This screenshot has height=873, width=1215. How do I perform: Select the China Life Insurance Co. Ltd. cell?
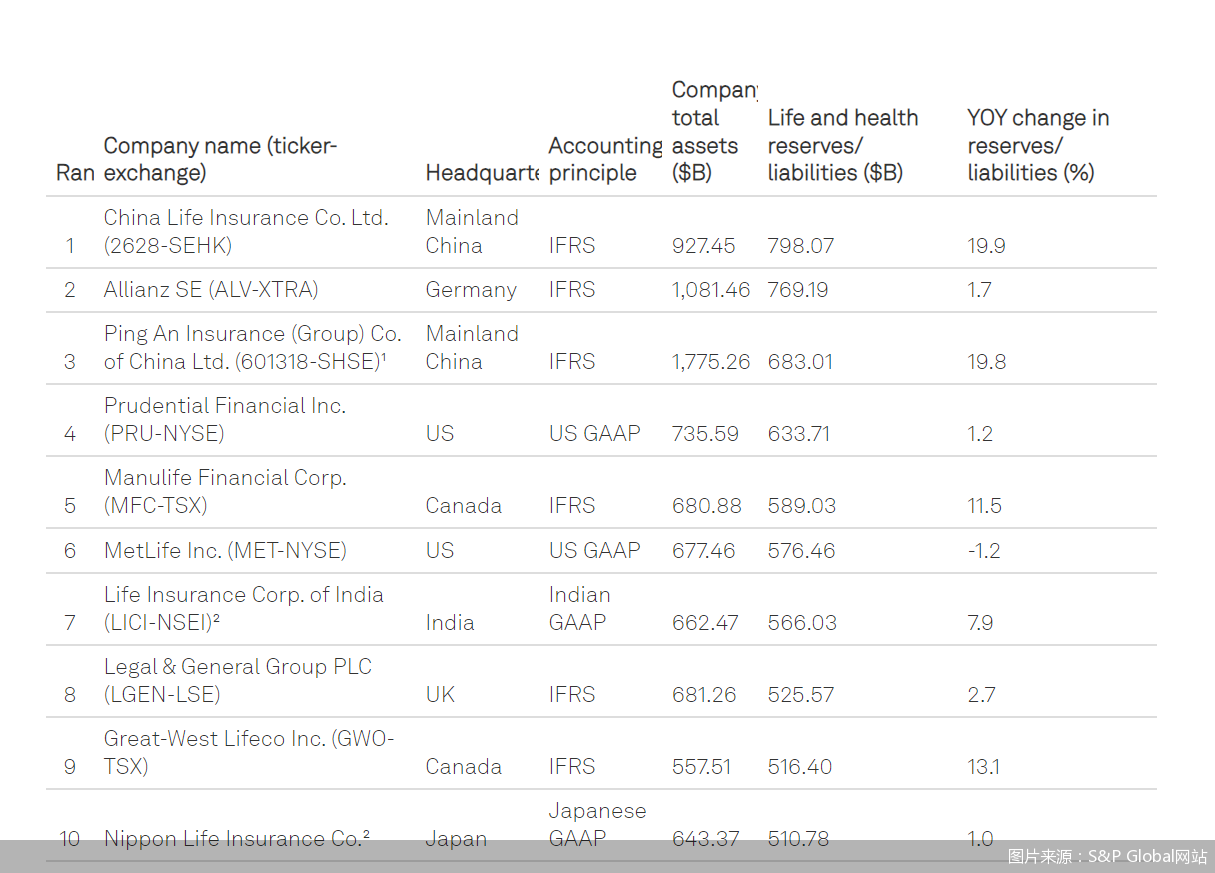click(x=246, y=231)
